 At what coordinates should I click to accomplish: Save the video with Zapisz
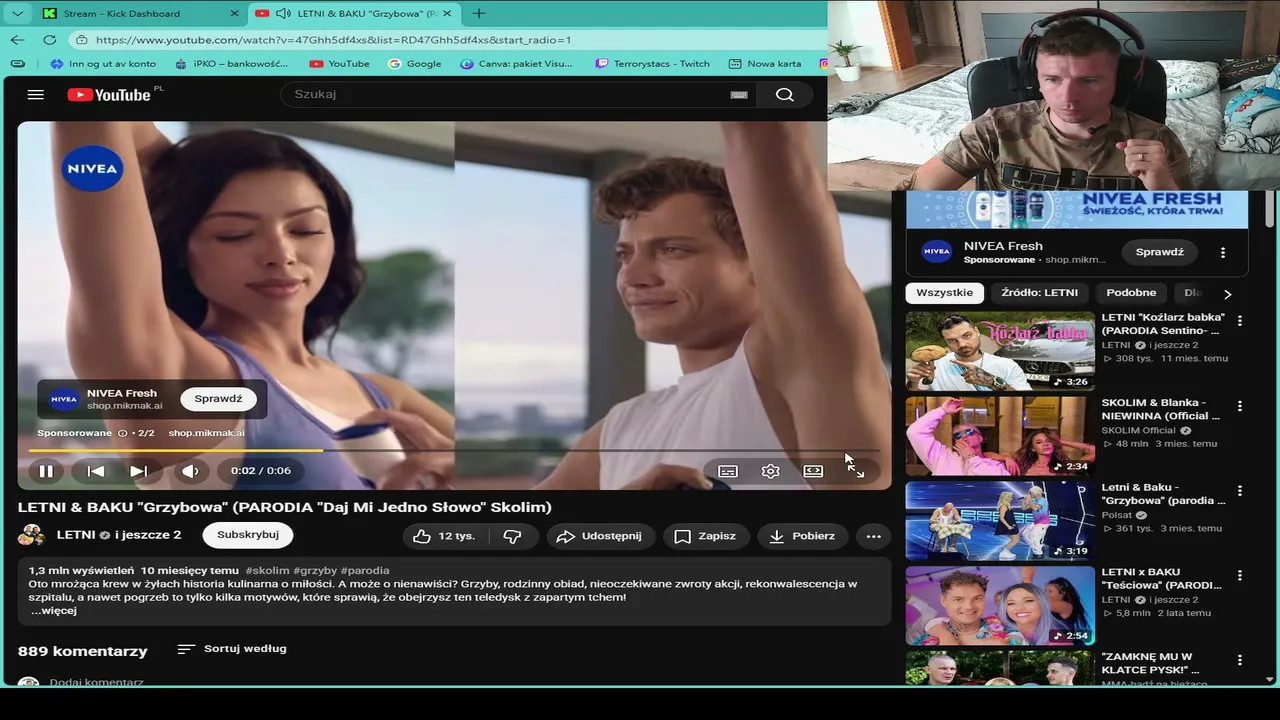pyautogui.click(x=705, y=536)
